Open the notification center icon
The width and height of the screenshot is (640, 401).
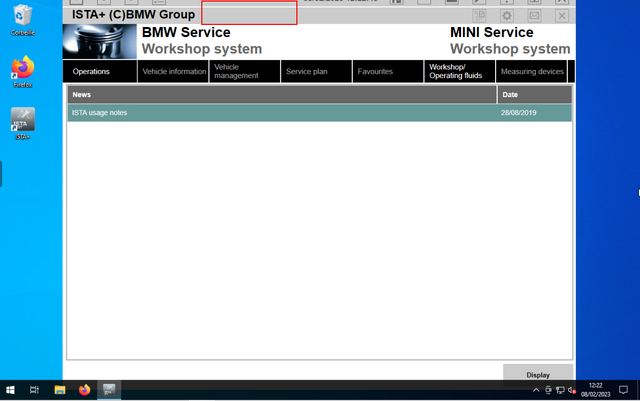coord(623,390)
